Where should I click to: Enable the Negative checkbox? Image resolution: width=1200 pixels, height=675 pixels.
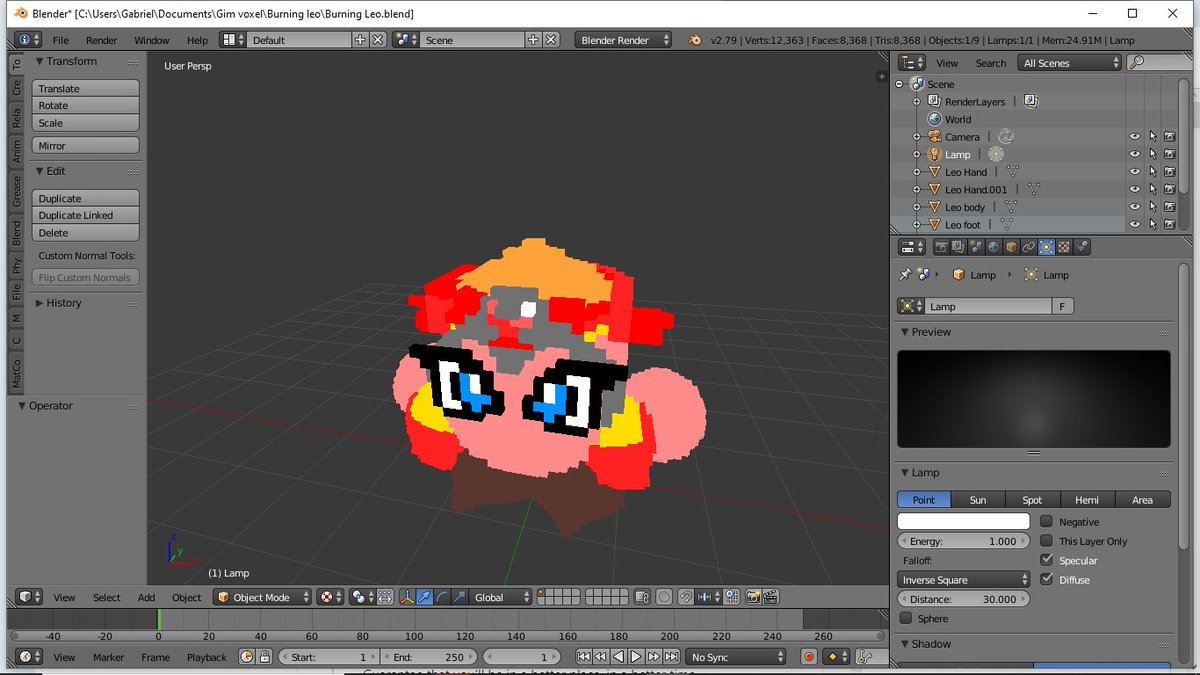[x=1046, y=522]
